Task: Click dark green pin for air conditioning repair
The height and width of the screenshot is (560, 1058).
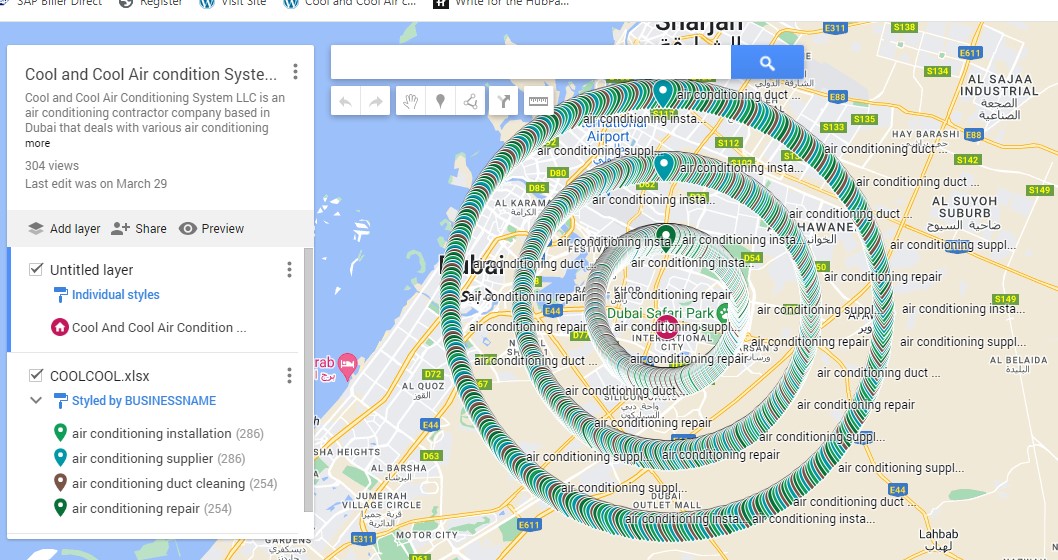Action: click(60, 508)
